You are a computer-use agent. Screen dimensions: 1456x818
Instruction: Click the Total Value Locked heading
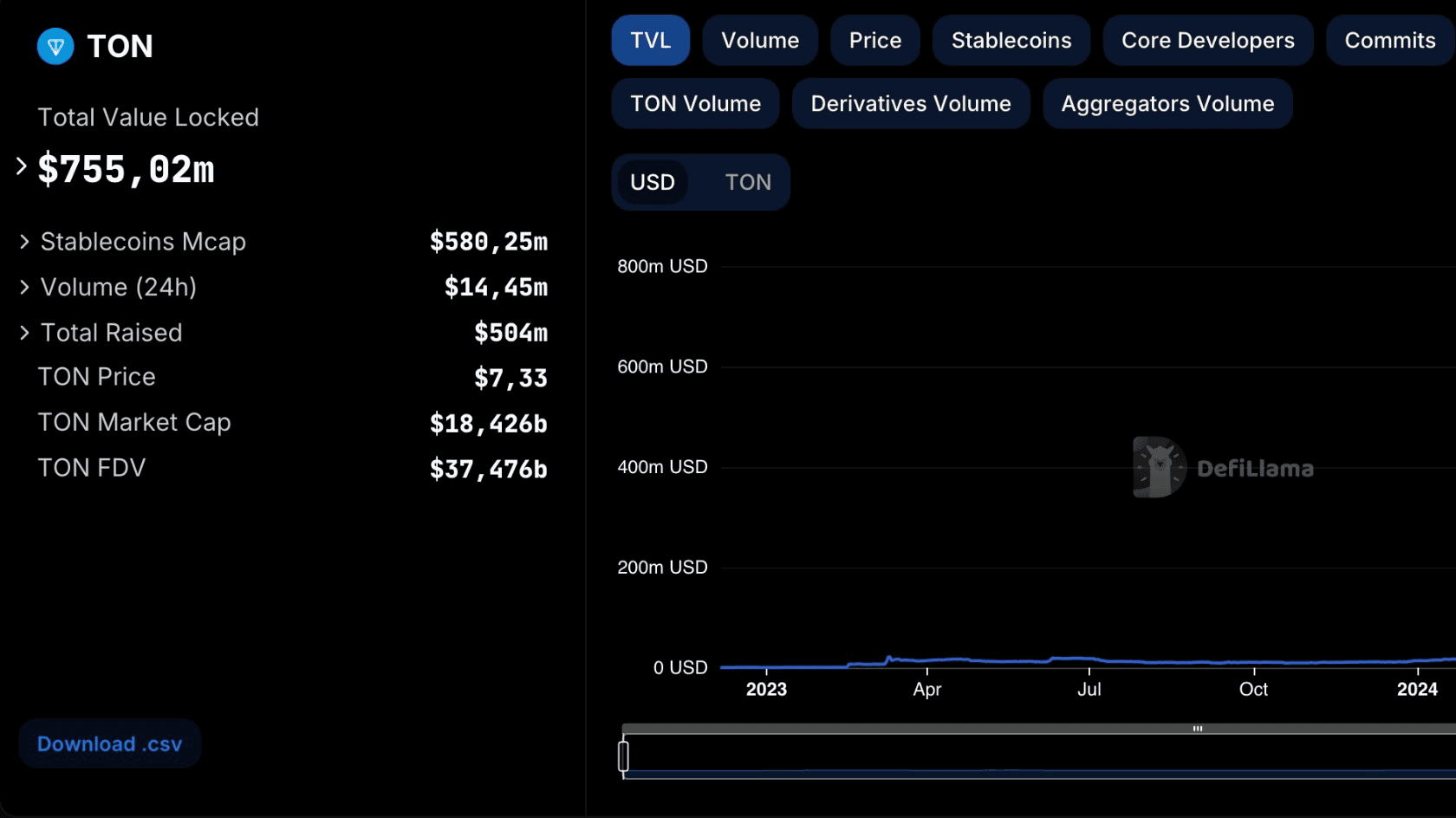(x=148, y=117)
